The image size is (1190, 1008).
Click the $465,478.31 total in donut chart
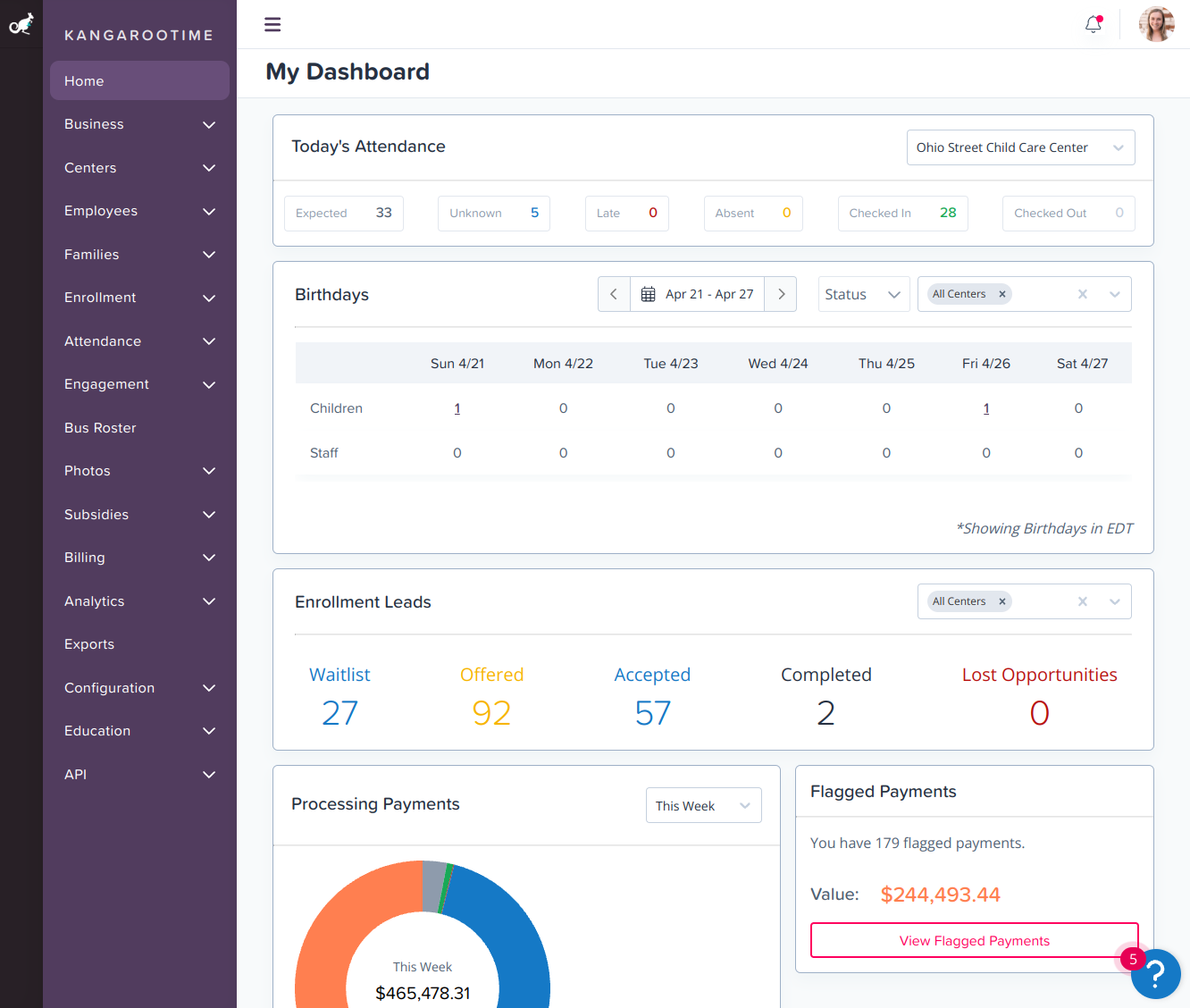point(423,993)
